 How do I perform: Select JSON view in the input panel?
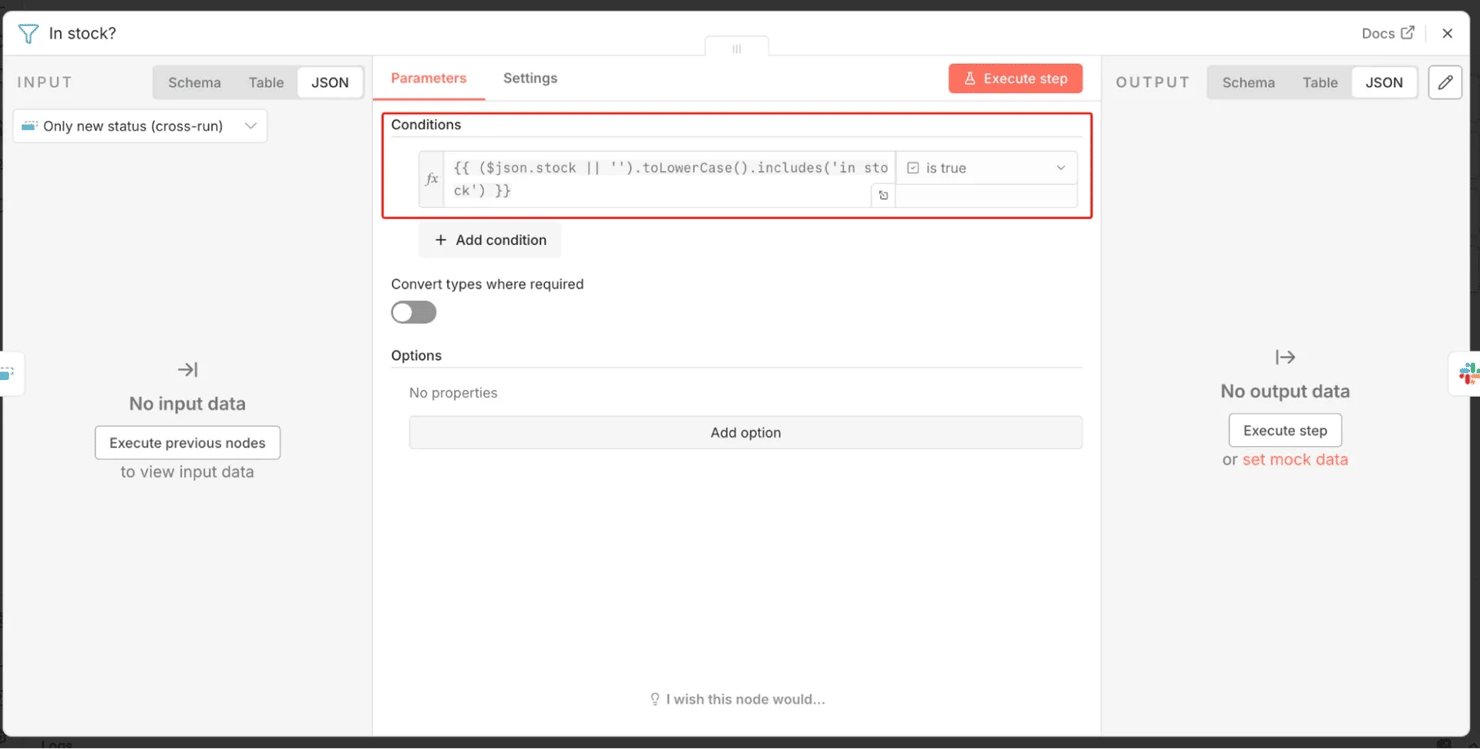click(330, 82)
